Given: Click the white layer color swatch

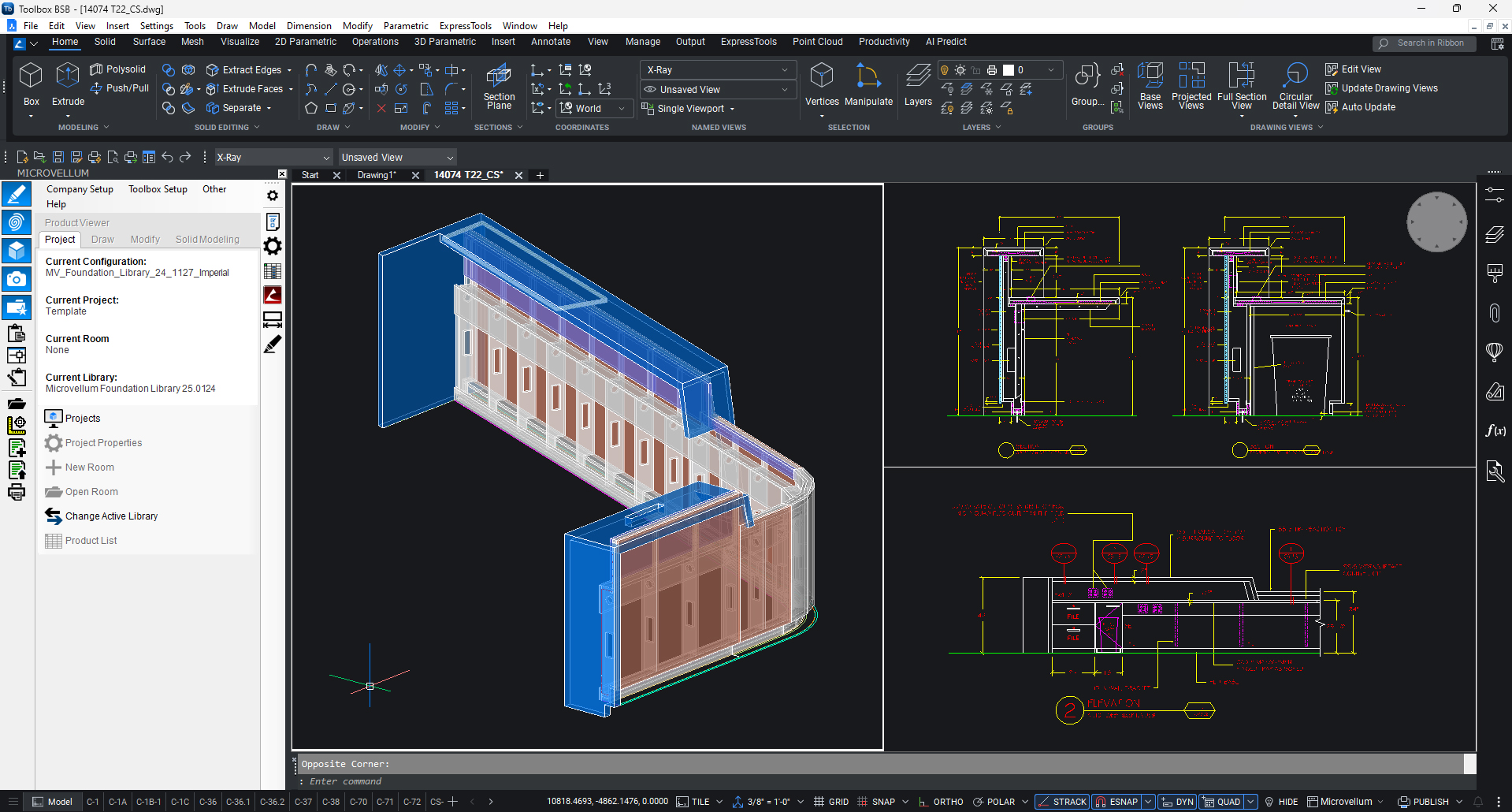Looking at the screenshot, I should pyautogui.click(x=1008, y=70).
